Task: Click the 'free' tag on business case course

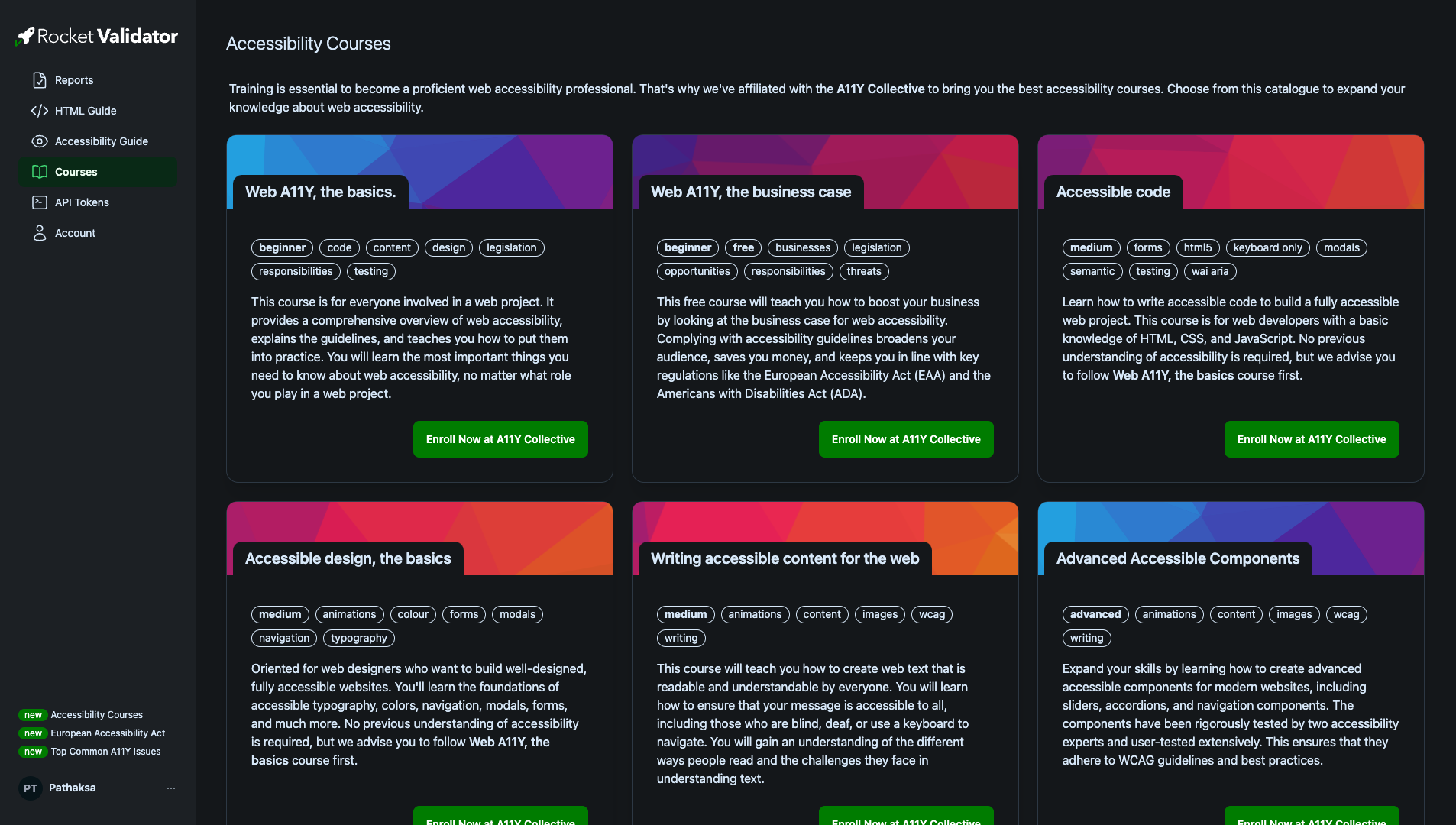Action: pos(743,247)
